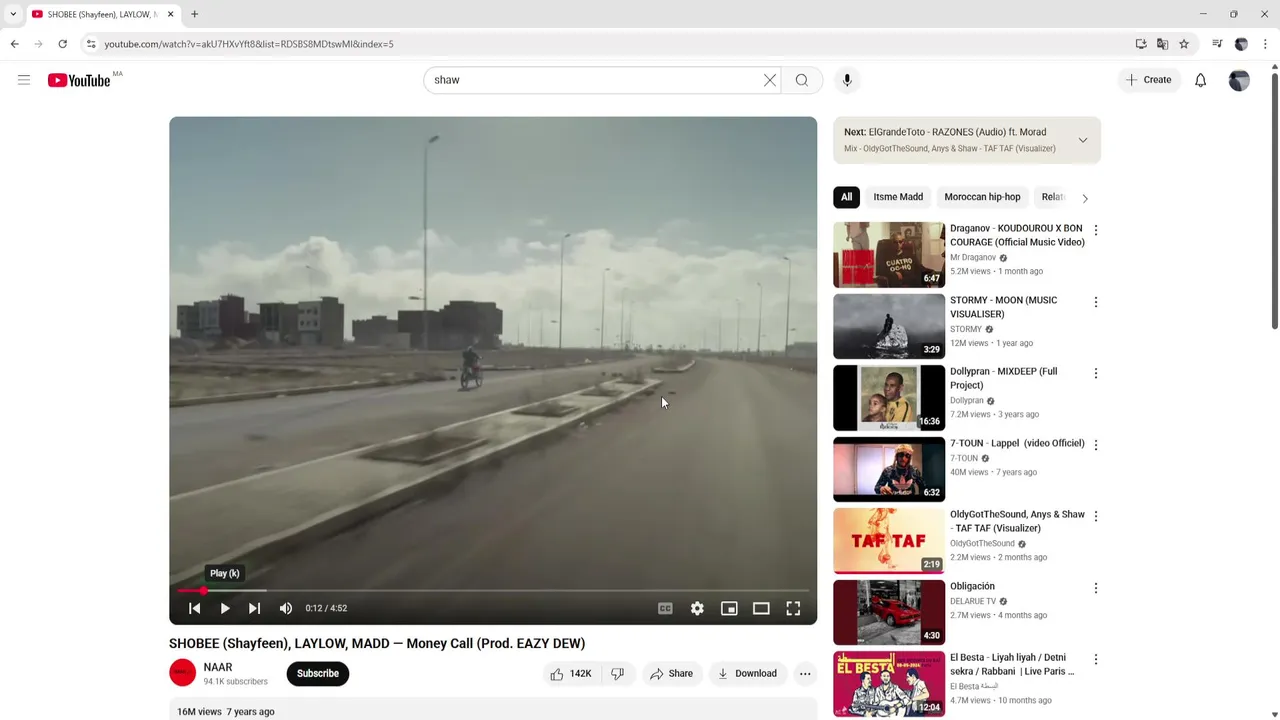Image resolution: width=1280 pixels, height=720 pixels.
Task: View site information icon in address bar
Action: click(x=91, y=44)
